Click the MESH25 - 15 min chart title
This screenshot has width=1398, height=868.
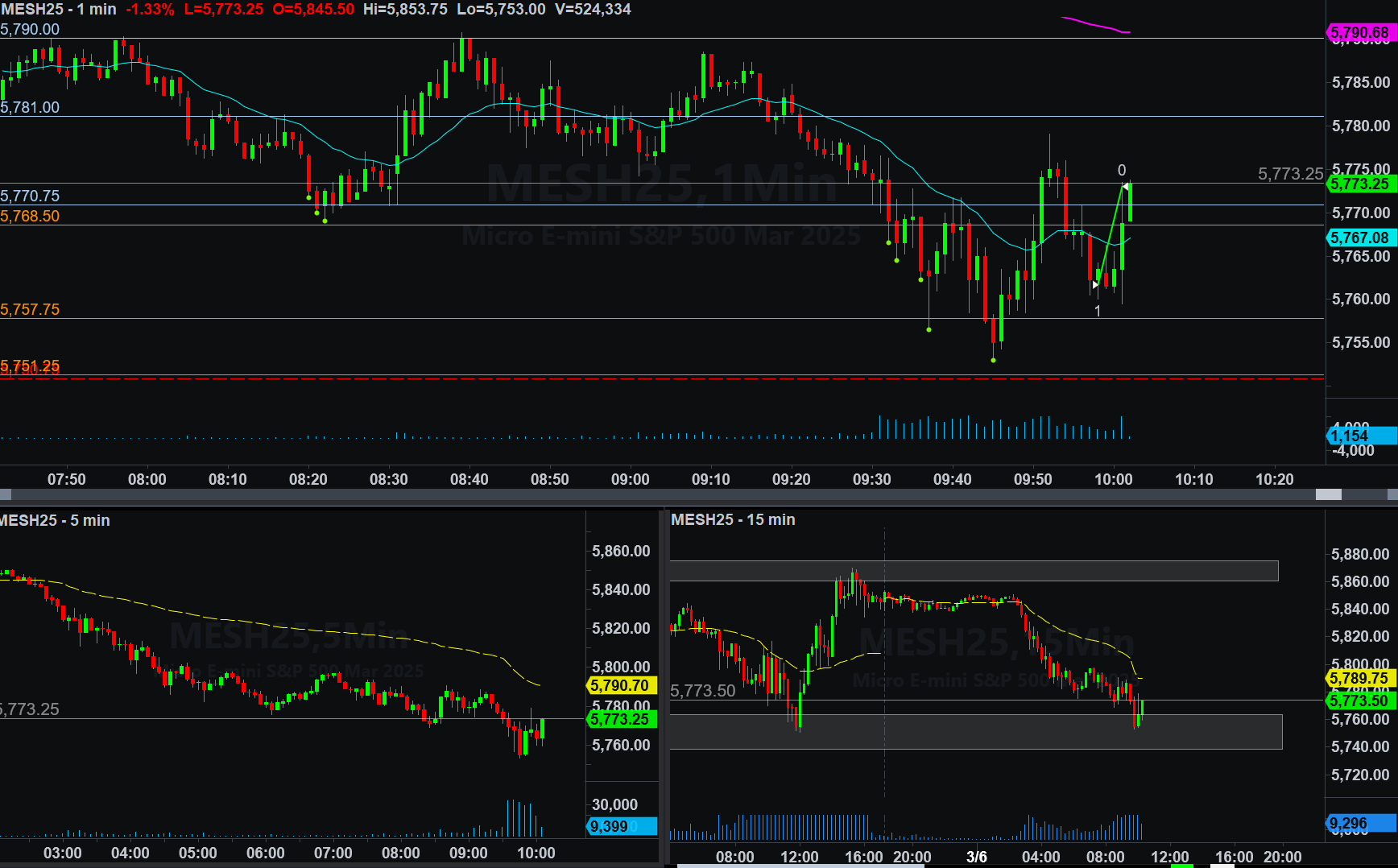[x=733, y=519]
